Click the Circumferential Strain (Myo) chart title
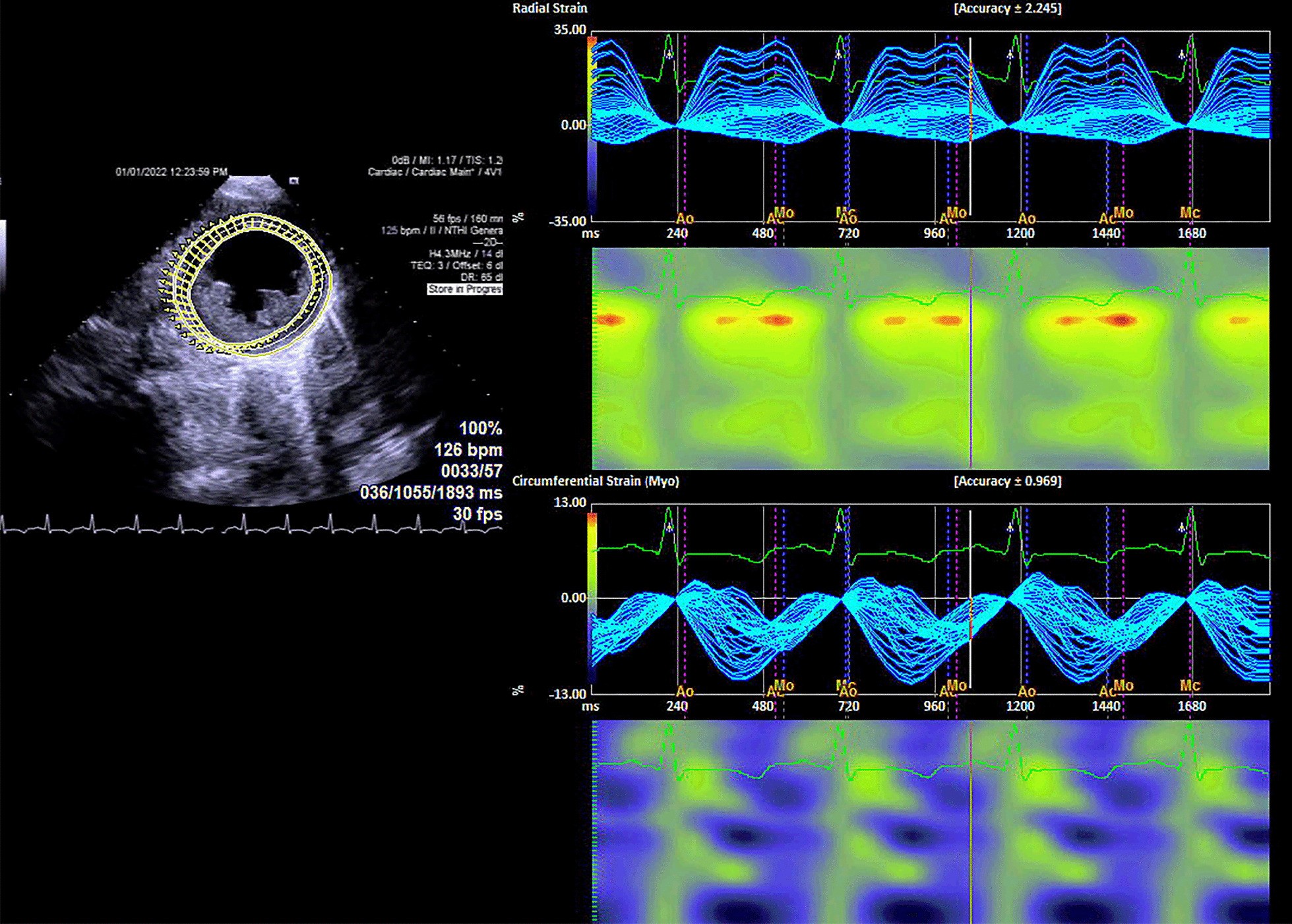This screenshot has width=1292, height=924. coord(596,481)
